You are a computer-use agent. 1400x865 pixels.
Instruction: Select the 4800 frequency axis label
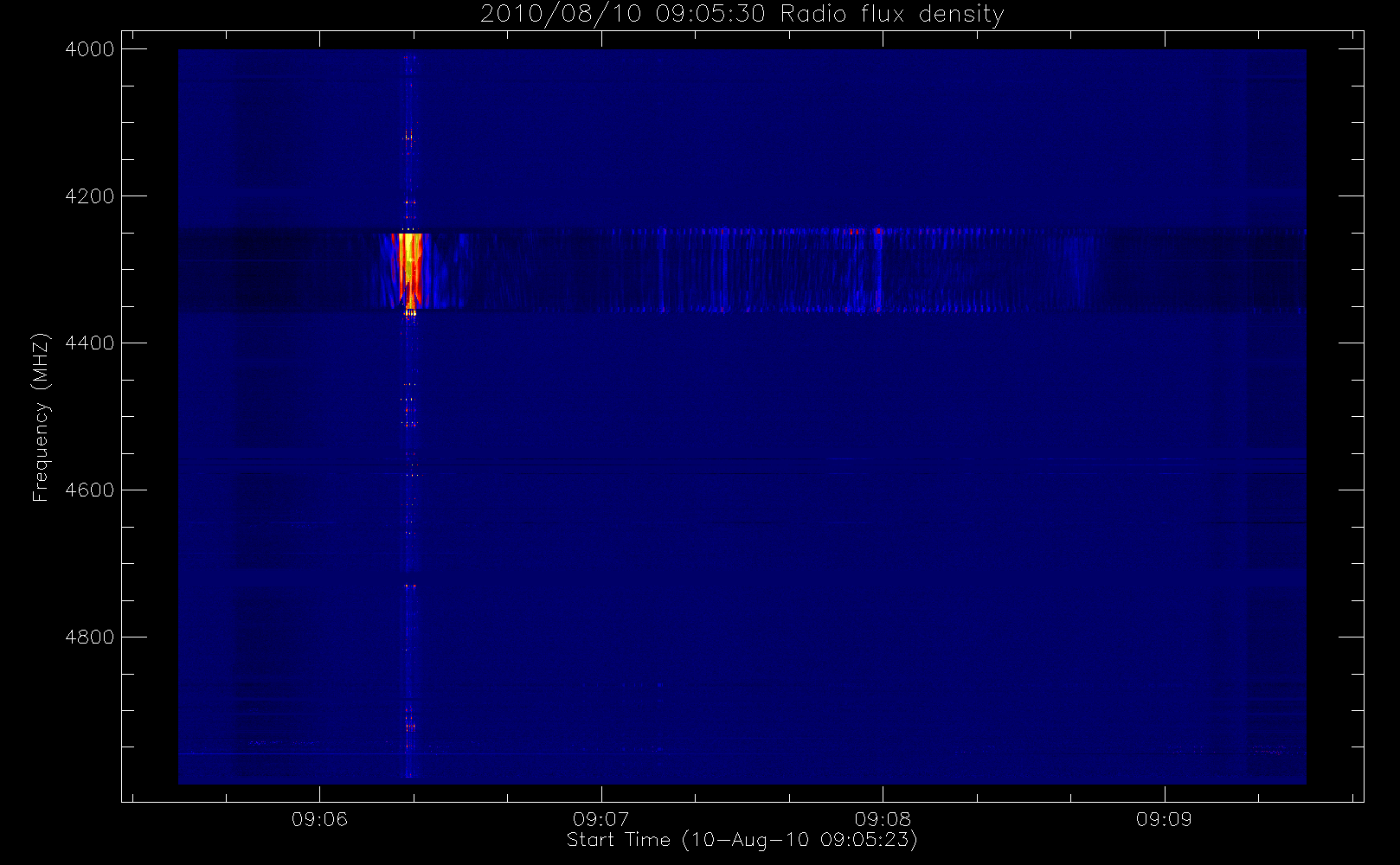pos(90,638)
